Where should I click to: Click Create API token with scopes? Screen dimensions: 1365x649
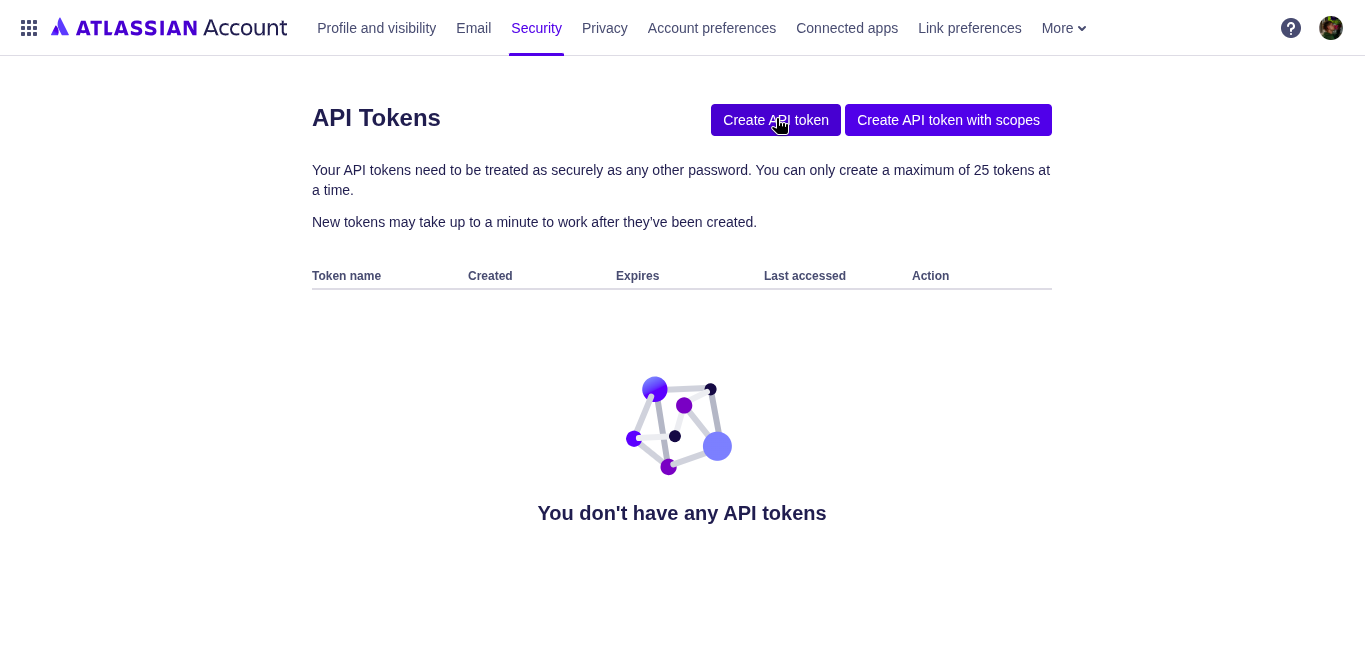pos(948,120)
